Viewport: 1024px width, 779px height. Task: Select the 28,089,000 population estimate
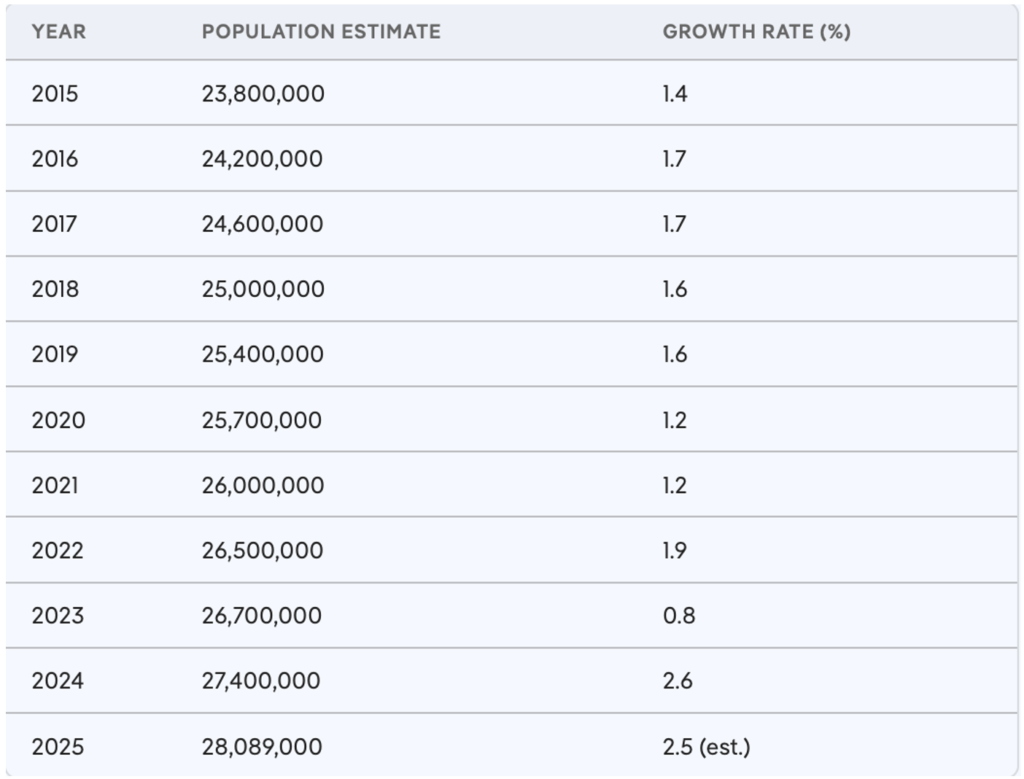(263, 746)
